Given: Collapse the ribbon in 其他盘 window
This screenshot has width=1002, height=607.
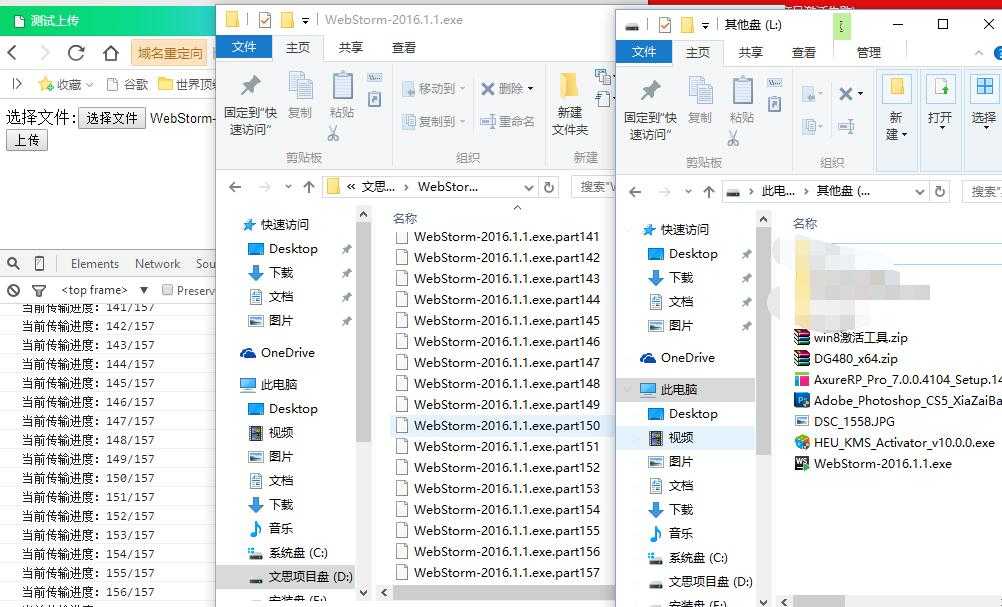Looking at the screenshot, I should click(x=978, y=53).
